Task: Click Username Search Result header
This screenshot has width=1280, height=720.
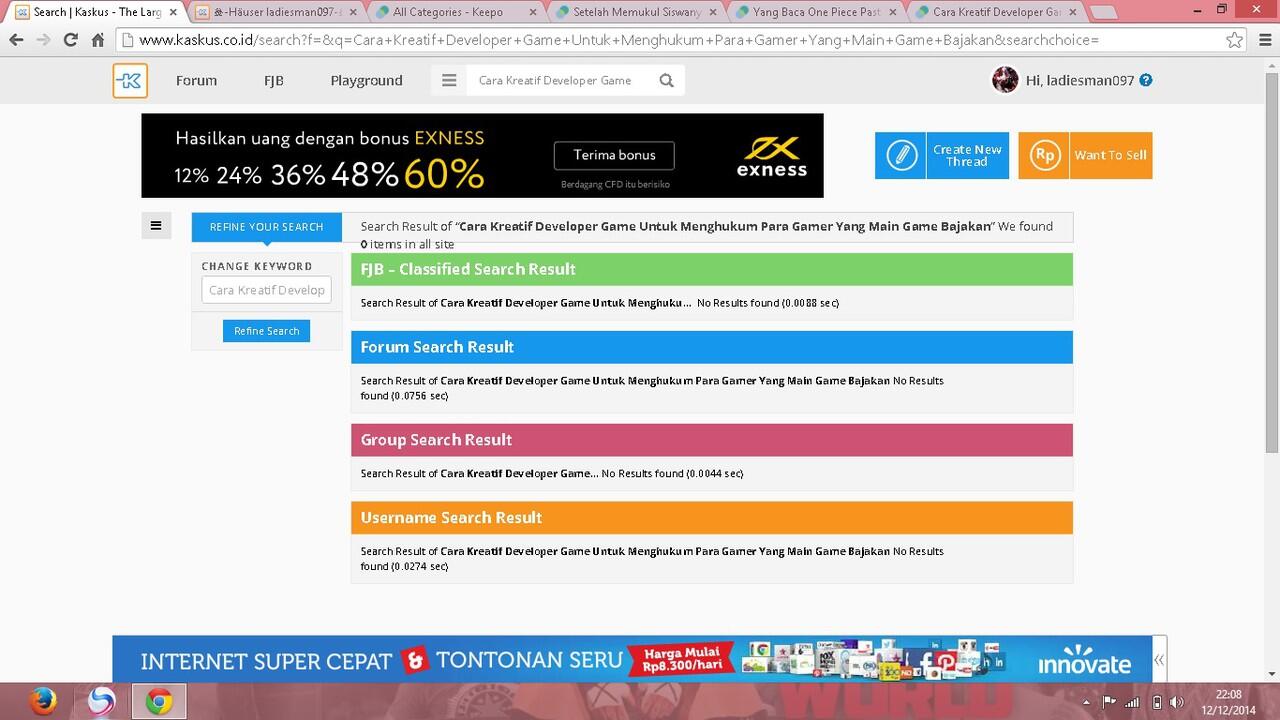Action: coord(711,518)
